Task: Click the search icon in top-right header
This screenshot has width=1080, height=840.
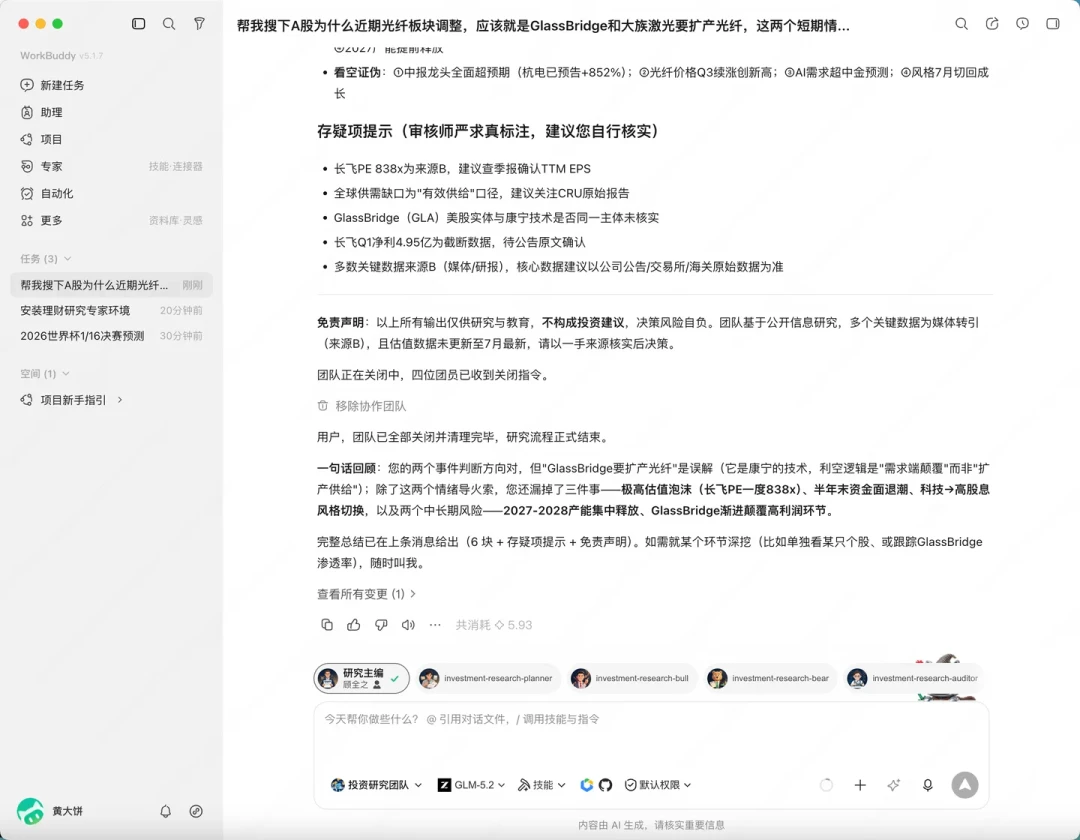Action: (x=962, y=24)
